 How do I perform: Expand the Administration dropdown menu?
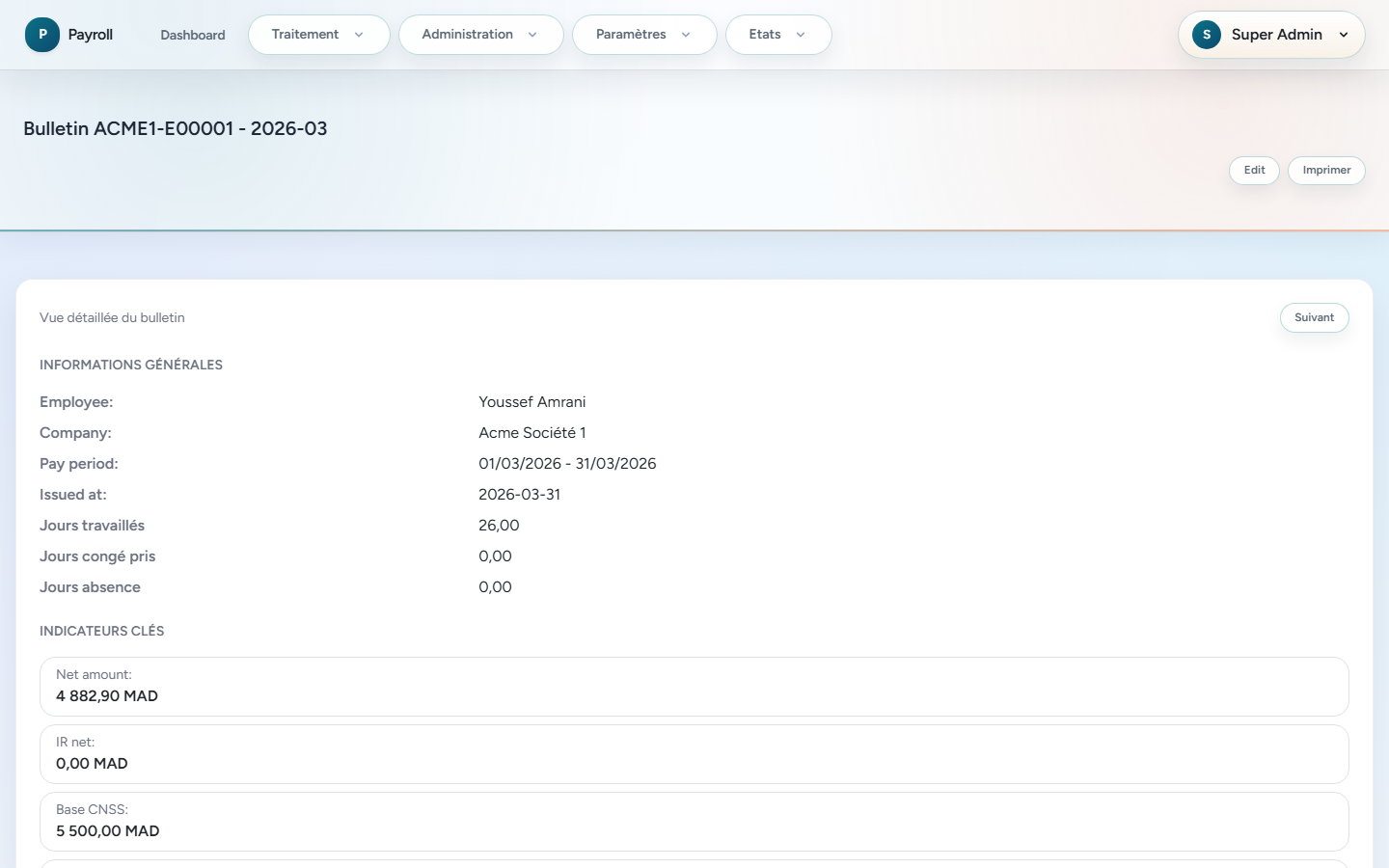(x=481, y=35)
